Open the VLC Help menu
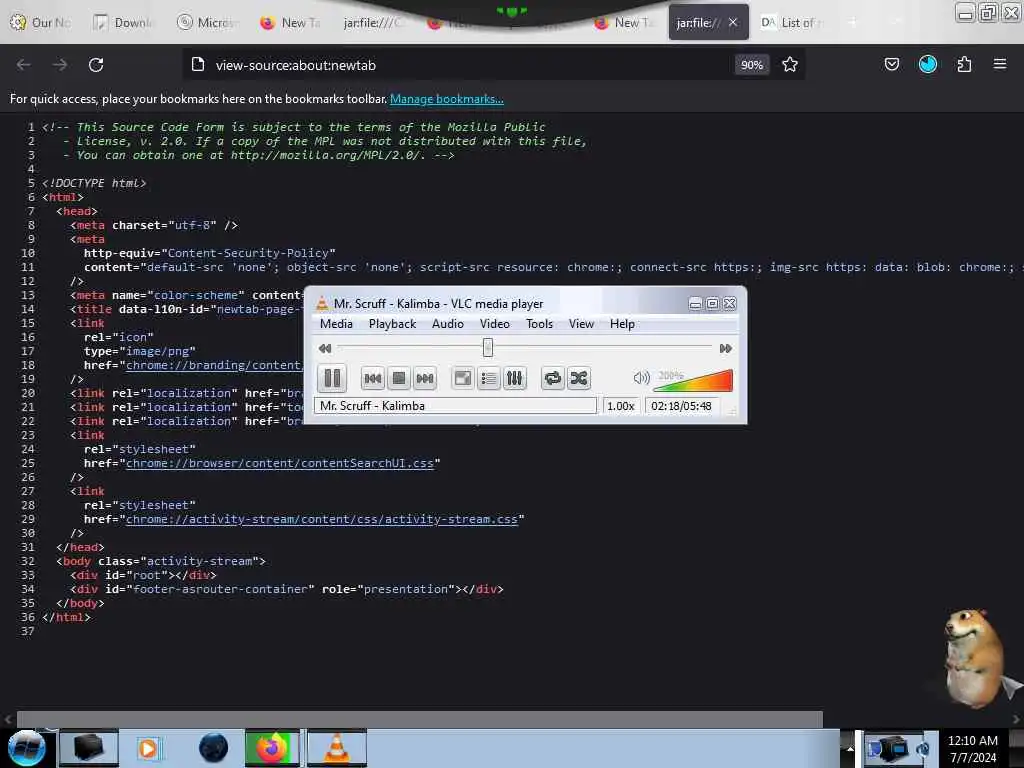1024x768 pixels. pyautogui.click(x=622, y=324)
